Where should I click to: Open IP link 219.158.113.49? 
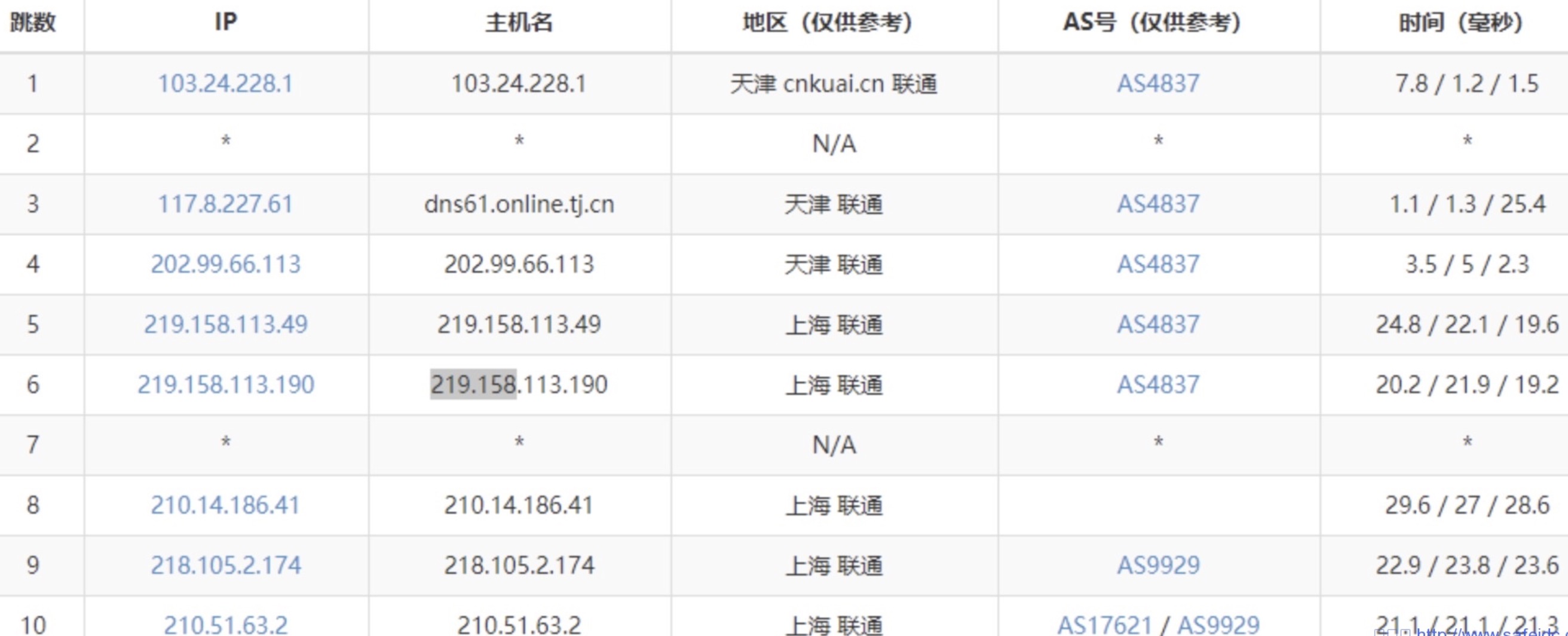click(225, 325)
